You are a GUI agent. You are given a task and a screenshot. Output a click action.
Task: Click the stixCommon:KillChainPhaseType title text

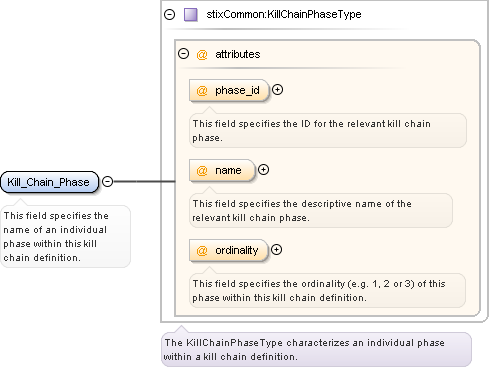(x=284, y=14)
